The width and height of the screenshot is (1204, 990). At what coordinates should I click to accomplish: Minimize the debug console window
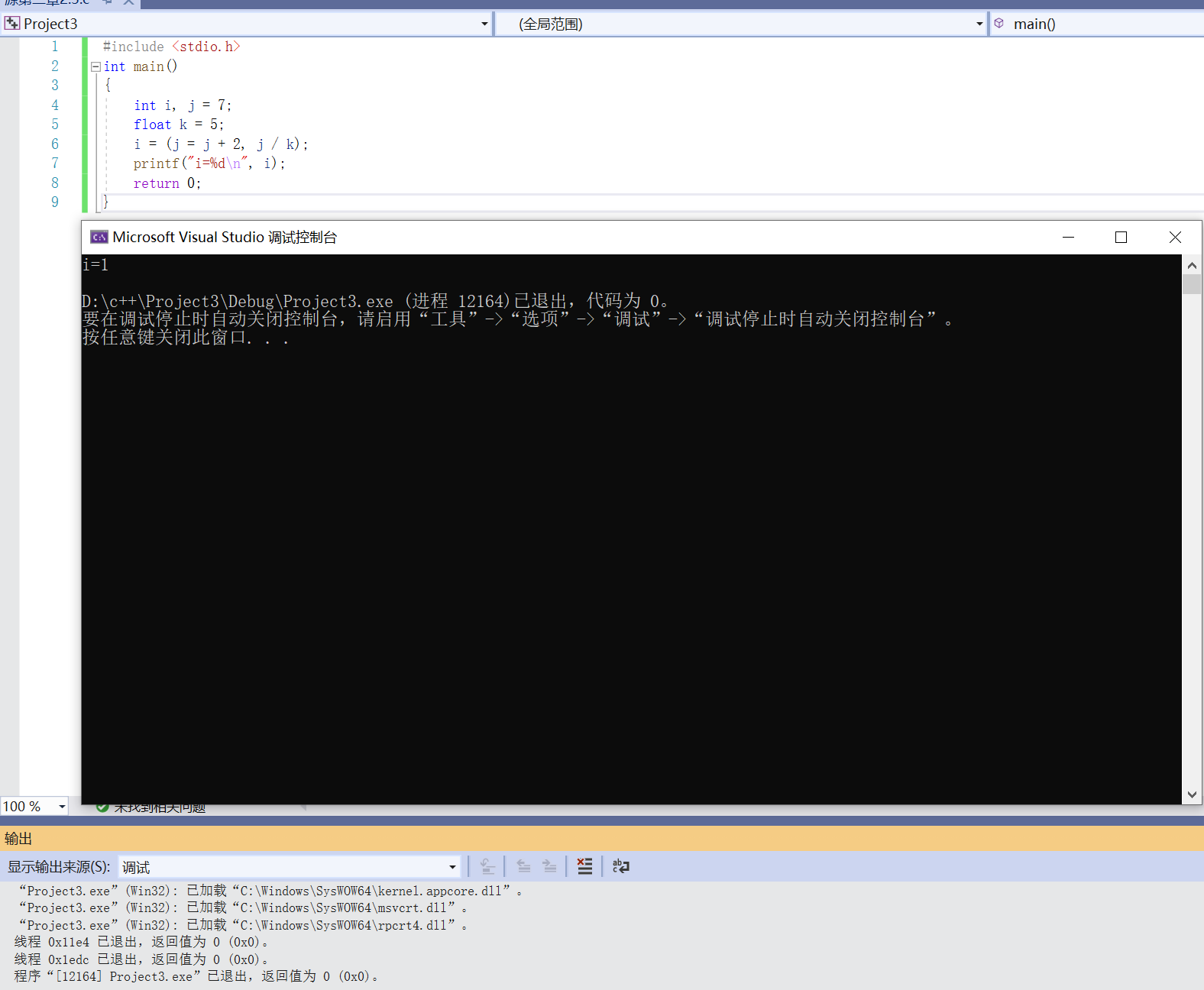pyautogui.click(x=1068, y=238)
